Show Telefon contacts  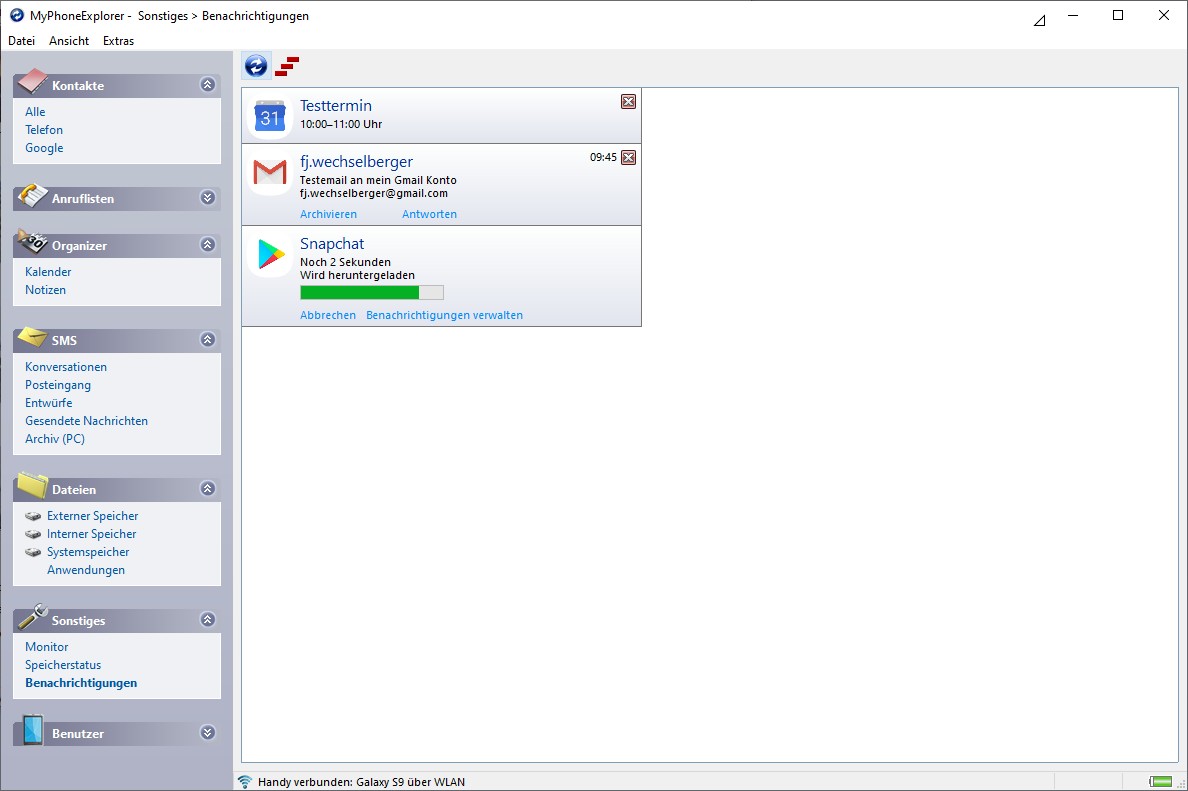coord(44,130)
